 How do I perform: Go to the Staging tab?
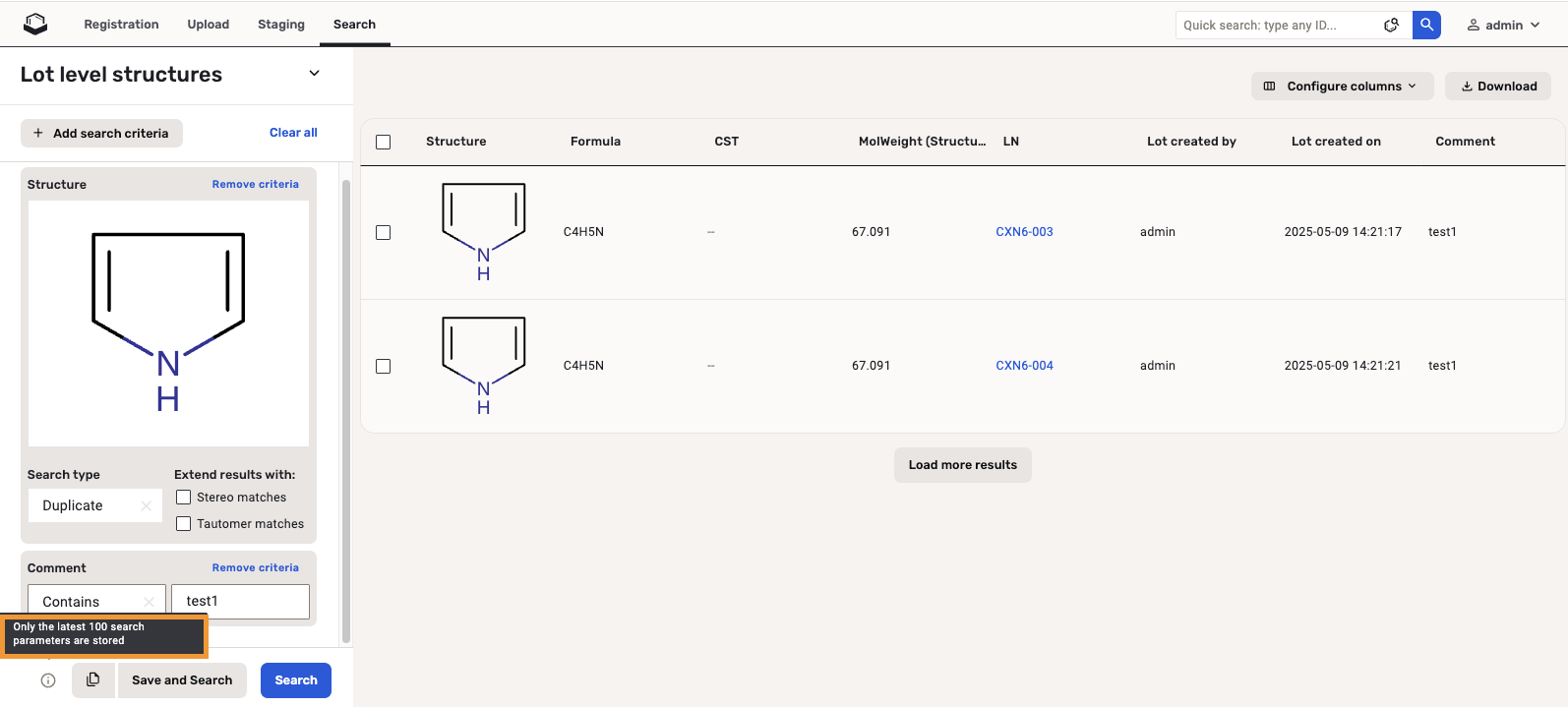click(281, 25)
